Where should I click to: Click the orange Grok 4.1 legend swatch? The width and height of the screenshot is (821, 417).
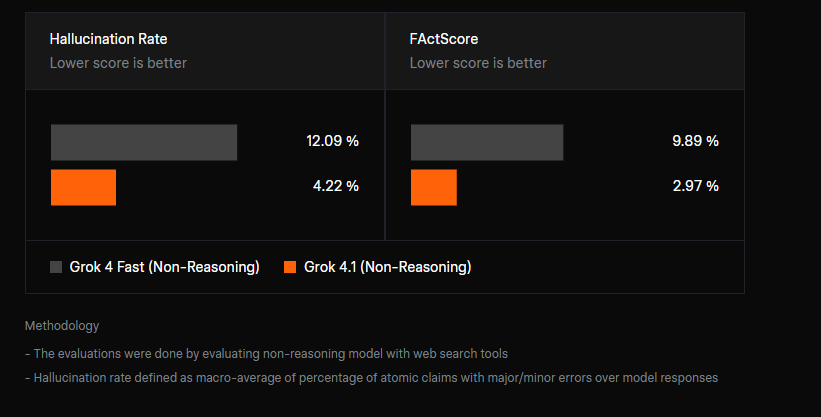pyautogui.click(x=290, y=267)
